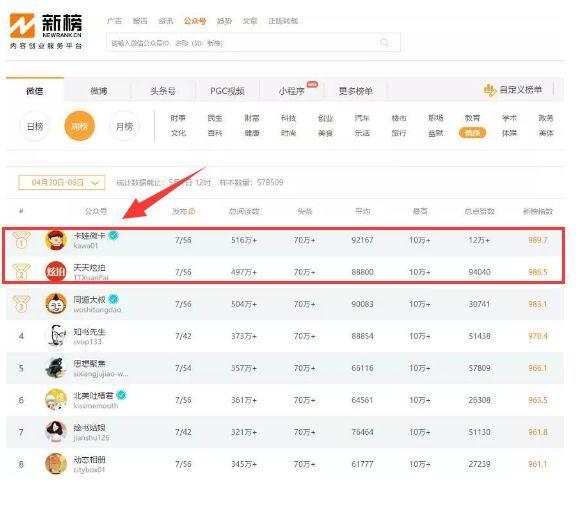Open the 自定义榜单 custom ranking icon
579x507 pixels.
coord(490,90)
